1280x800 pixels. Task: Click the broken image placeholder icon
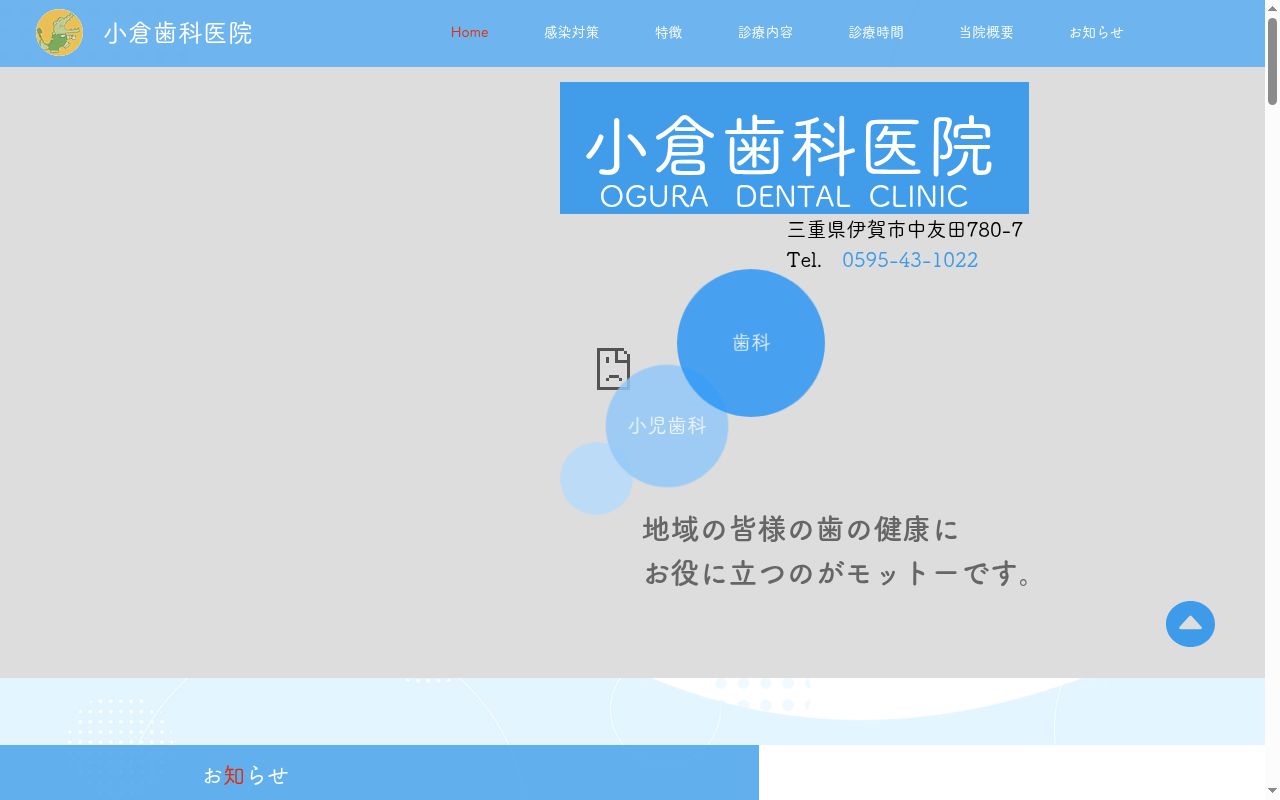click(613, 369)
